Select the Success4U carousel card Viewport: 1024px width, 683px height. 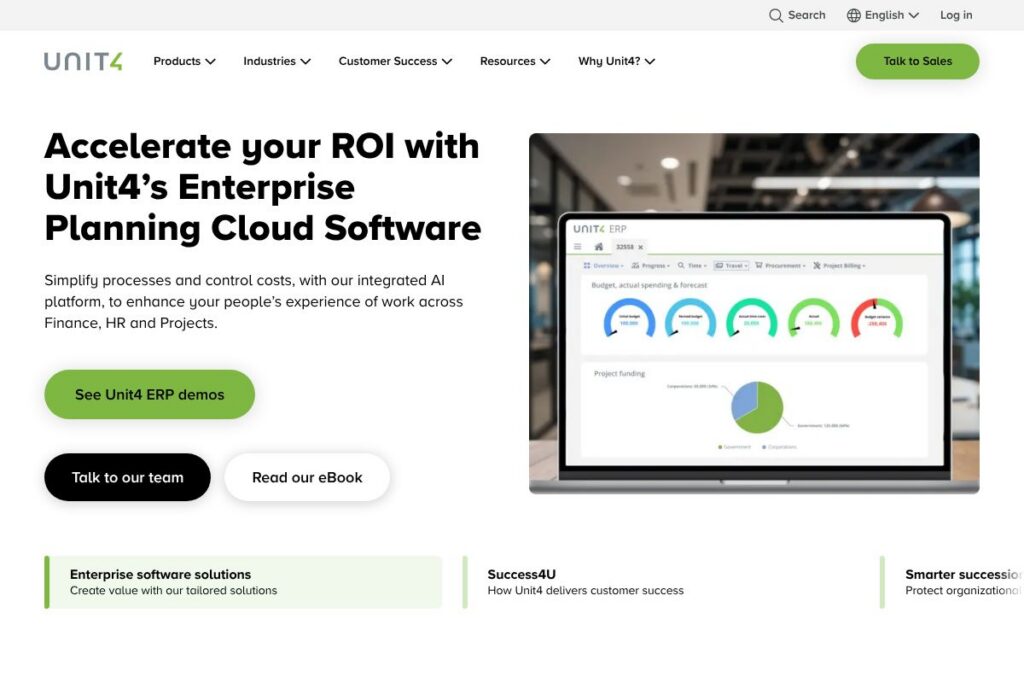tap(585, 582)
